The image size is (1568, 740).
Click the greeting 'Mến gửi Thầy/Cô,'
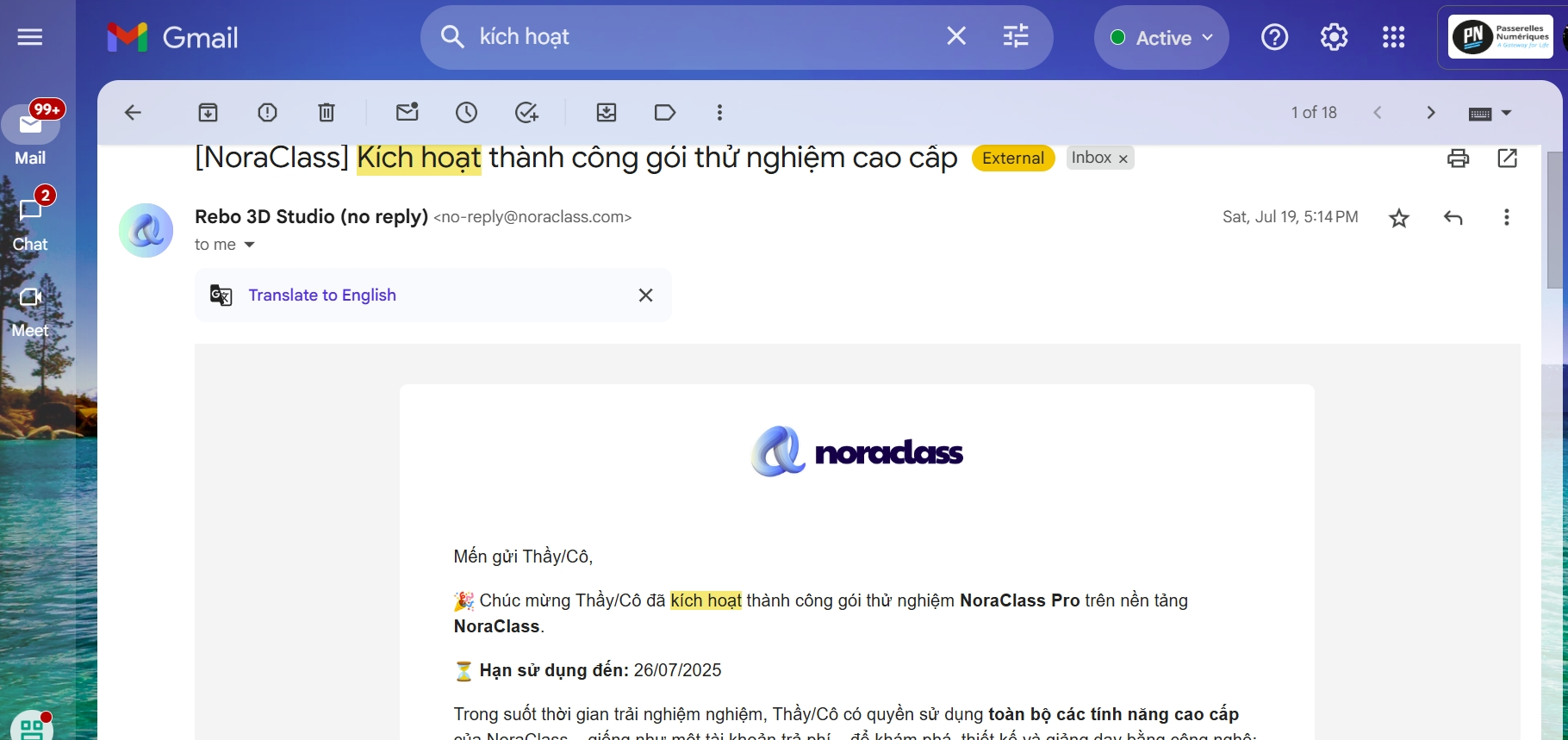(523, 557)
